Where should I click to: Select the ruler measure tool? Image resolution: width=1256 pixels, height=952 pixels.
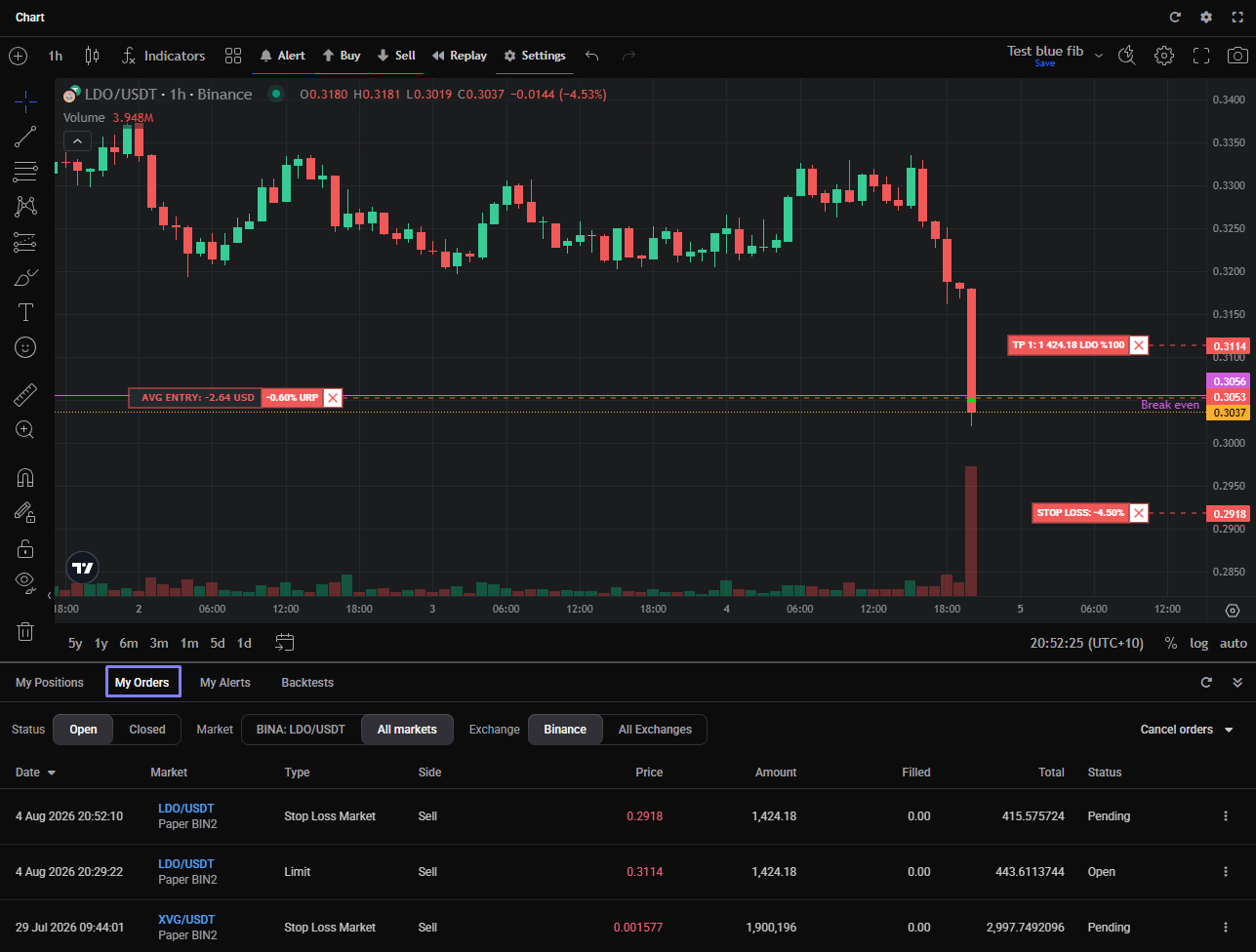click(x=26, y=395)
